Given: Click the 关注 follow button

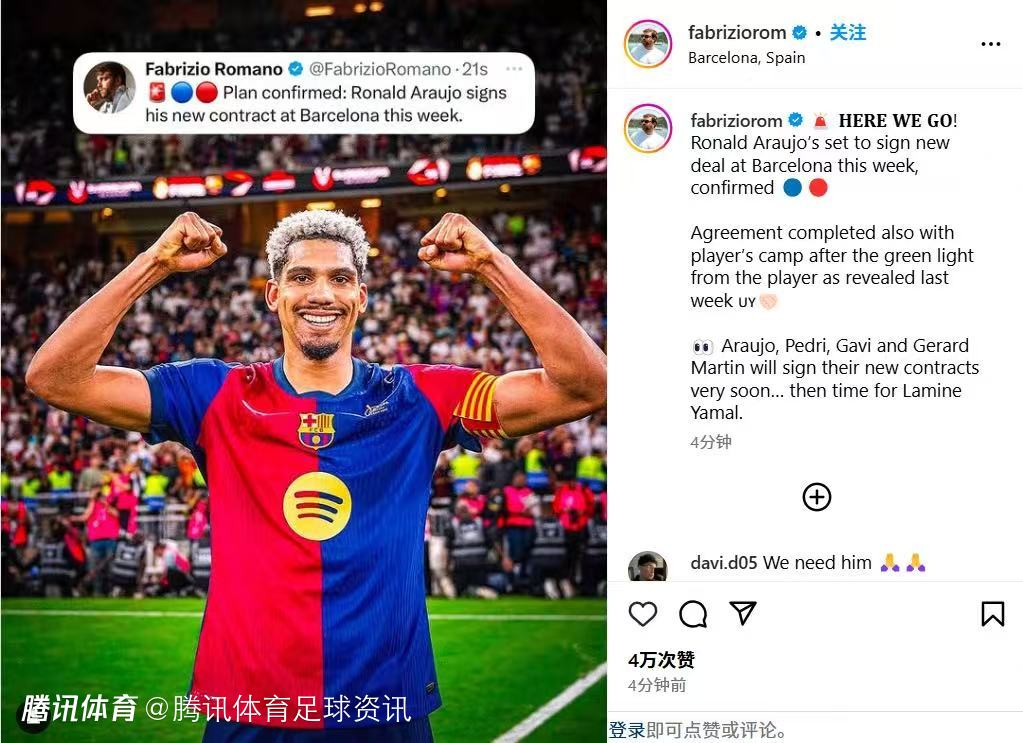Looking at the screenshot, I should coord(847,33).
